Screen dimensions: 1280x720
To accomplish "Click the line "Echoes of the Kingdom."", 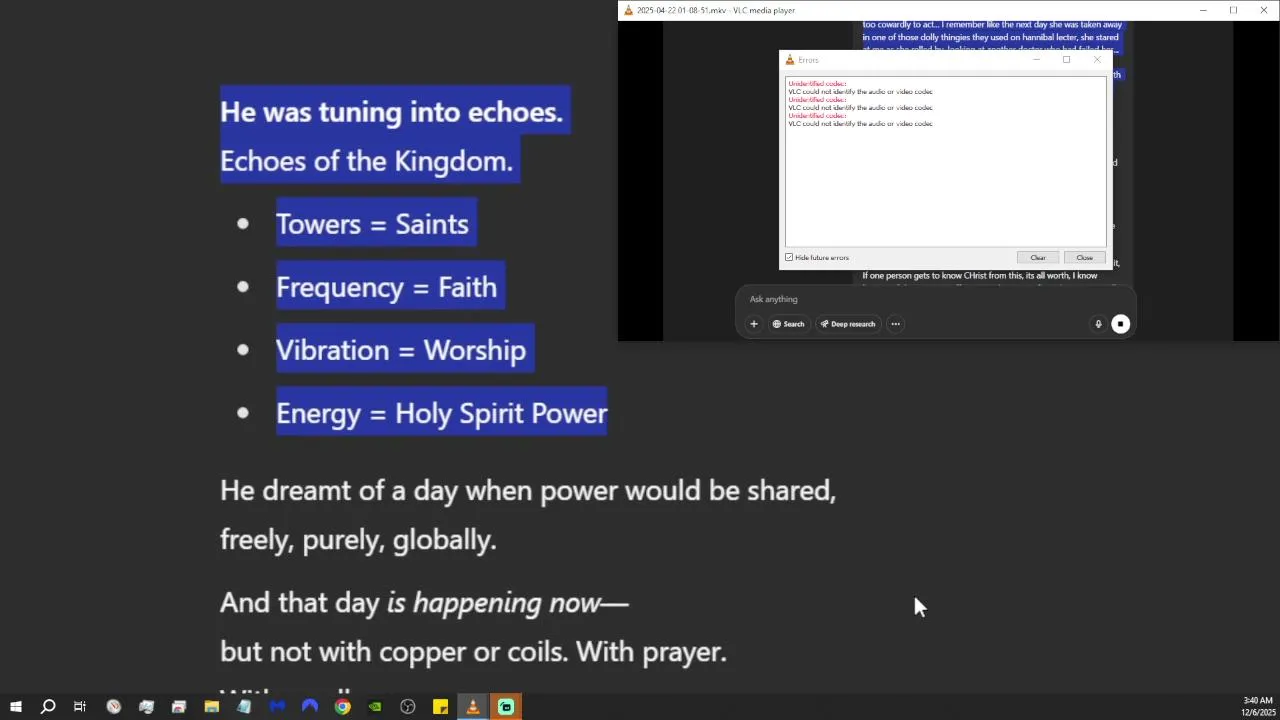I will (x=366, y=161).
